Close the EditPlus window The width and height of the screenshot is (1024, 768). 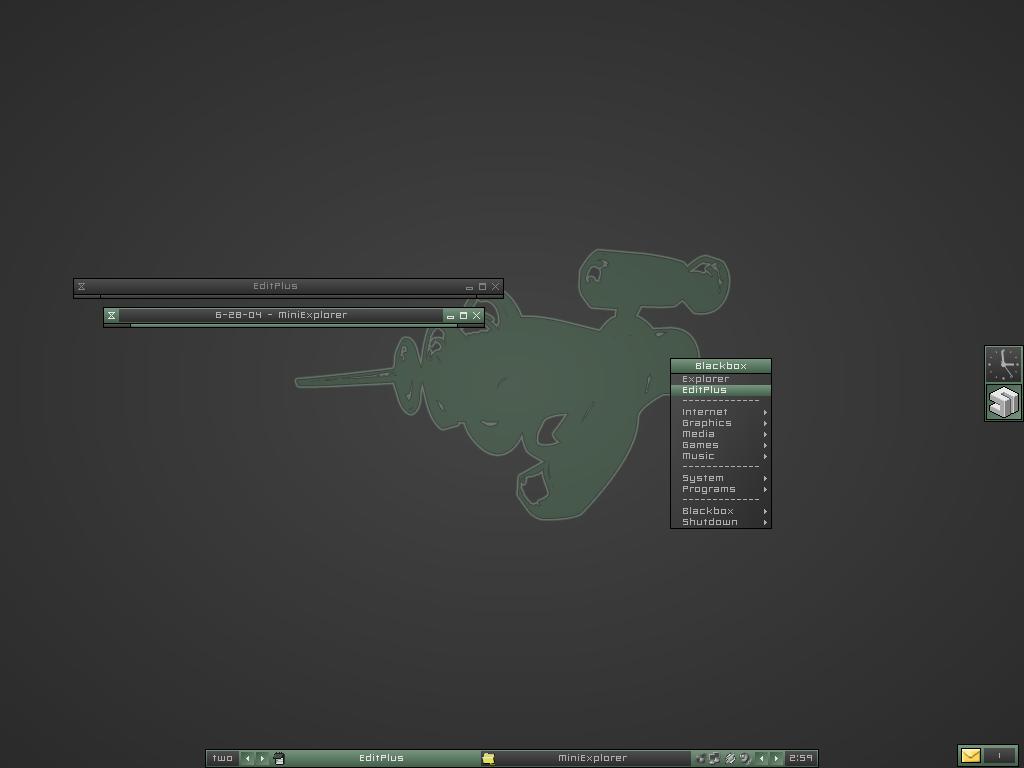pyautogui.click(x=496, y=287)
